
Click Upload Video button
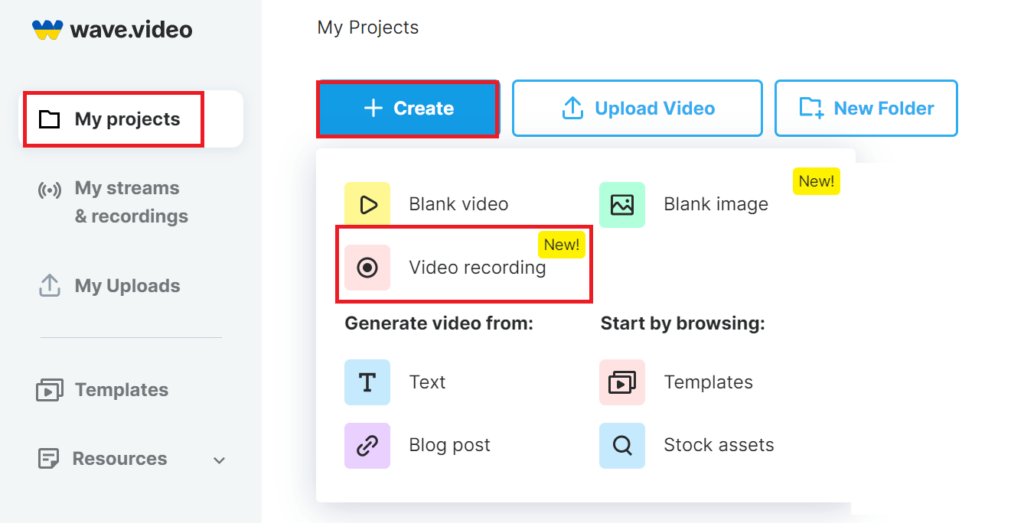click(637, 108)
